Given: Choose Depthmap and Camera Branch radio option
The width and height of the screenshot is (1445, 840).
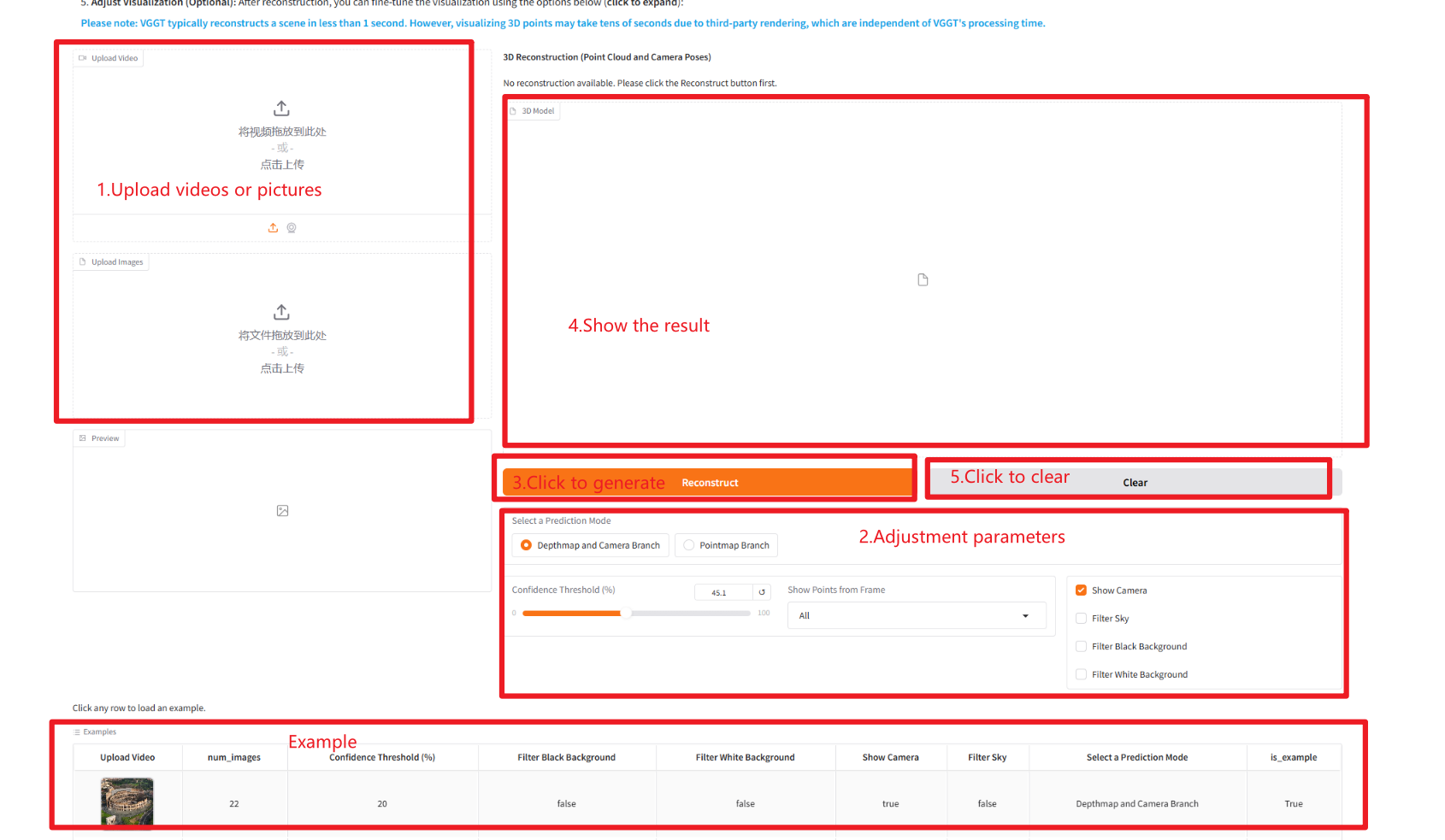Looking at the screenshot, I should [526, 545].
